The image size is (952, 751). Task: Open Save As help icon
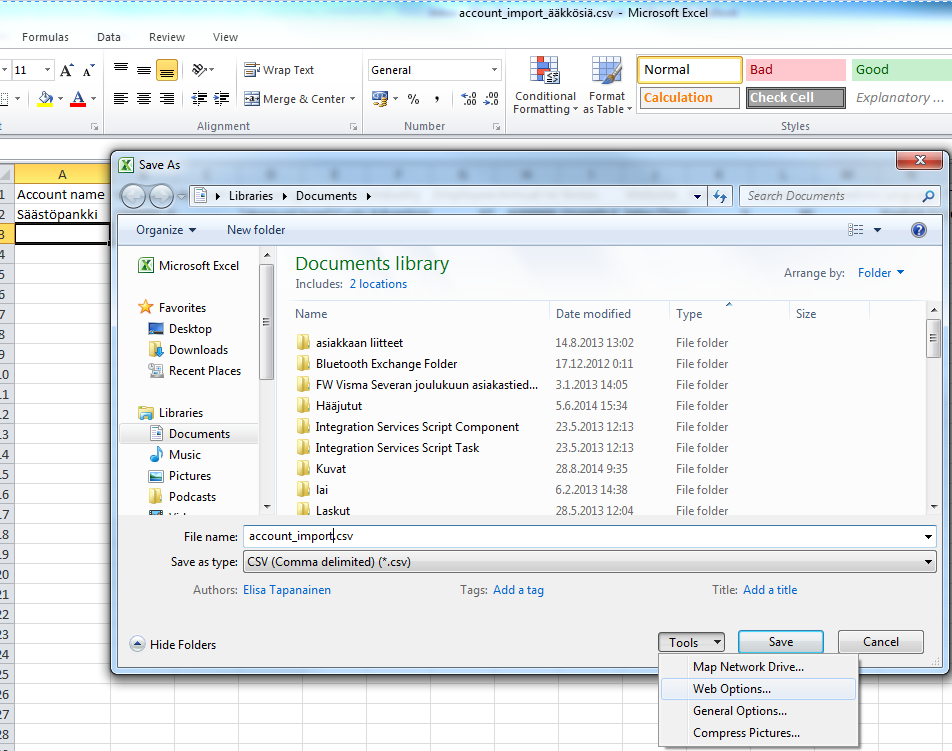[x=919, y=230]
